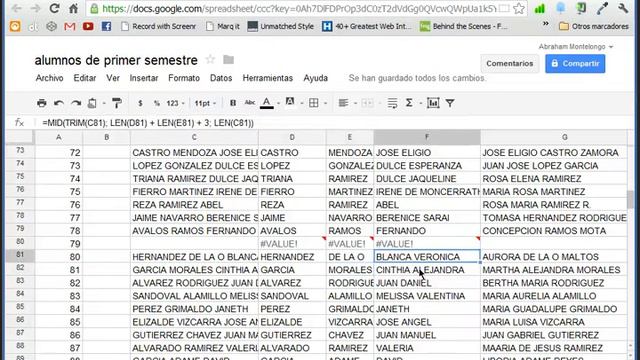Click the clipboard paste icon
640x360 pixels.
coord(92,103)
